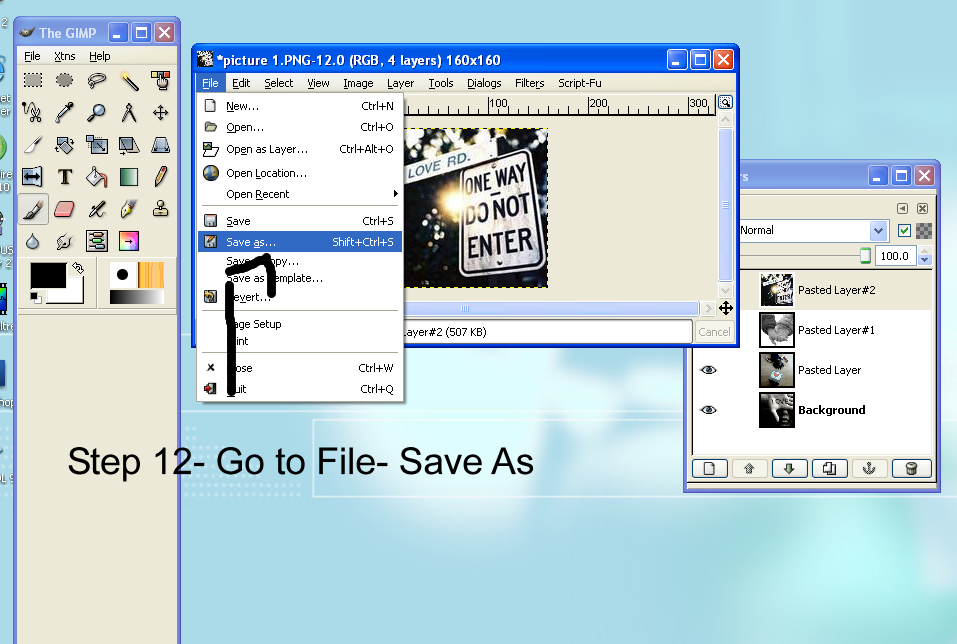Select the Bucket Fill tool
This screenshot has width=957, height=644.
96,177
